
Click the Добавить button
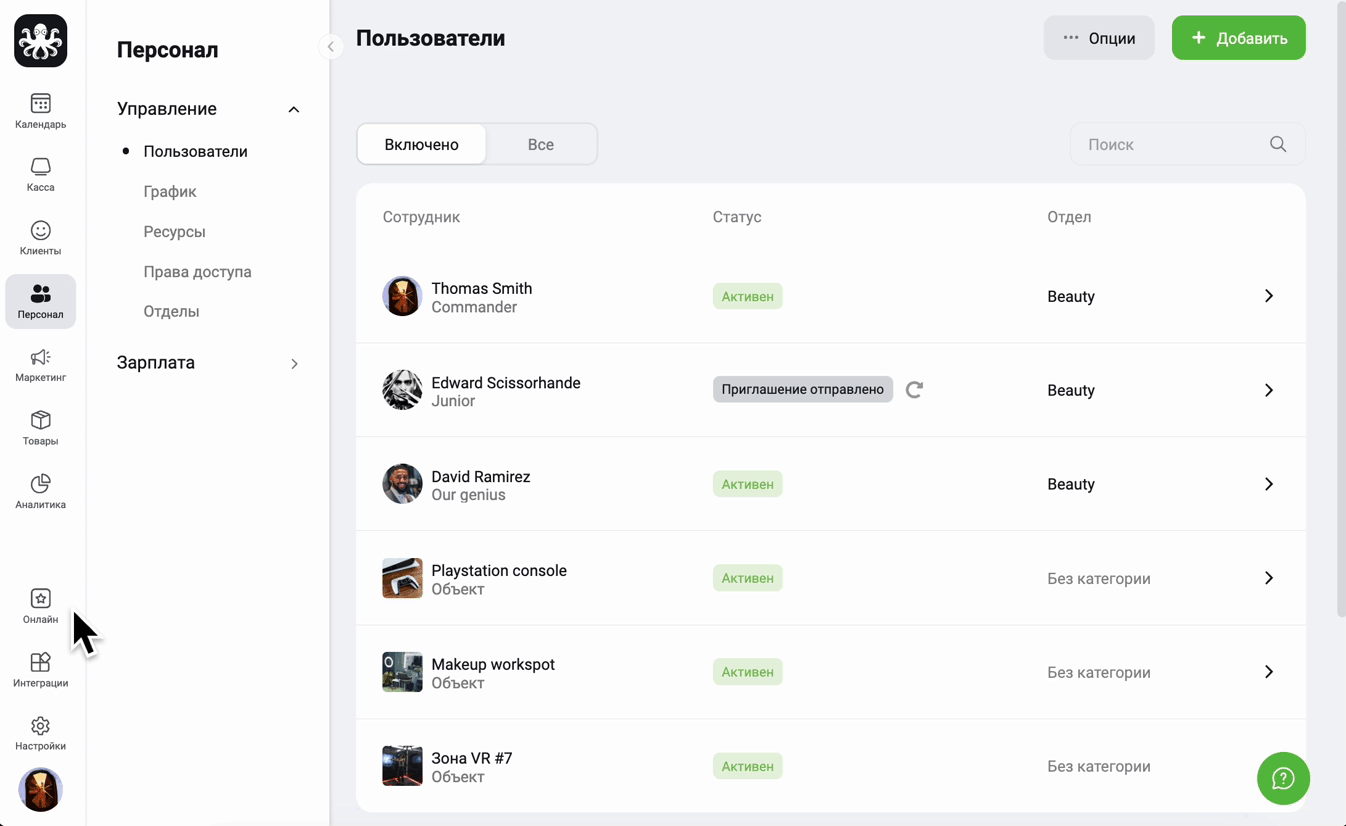(1238, 38)
